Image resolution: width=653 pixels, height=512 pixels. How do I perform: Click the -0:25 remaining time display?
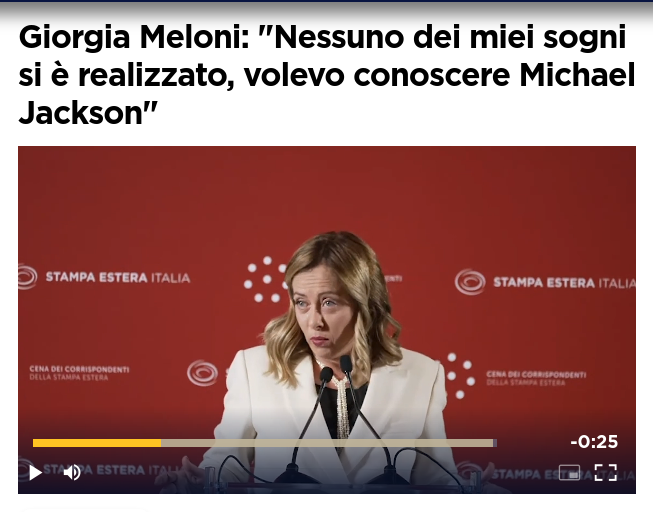click(594, 442)
